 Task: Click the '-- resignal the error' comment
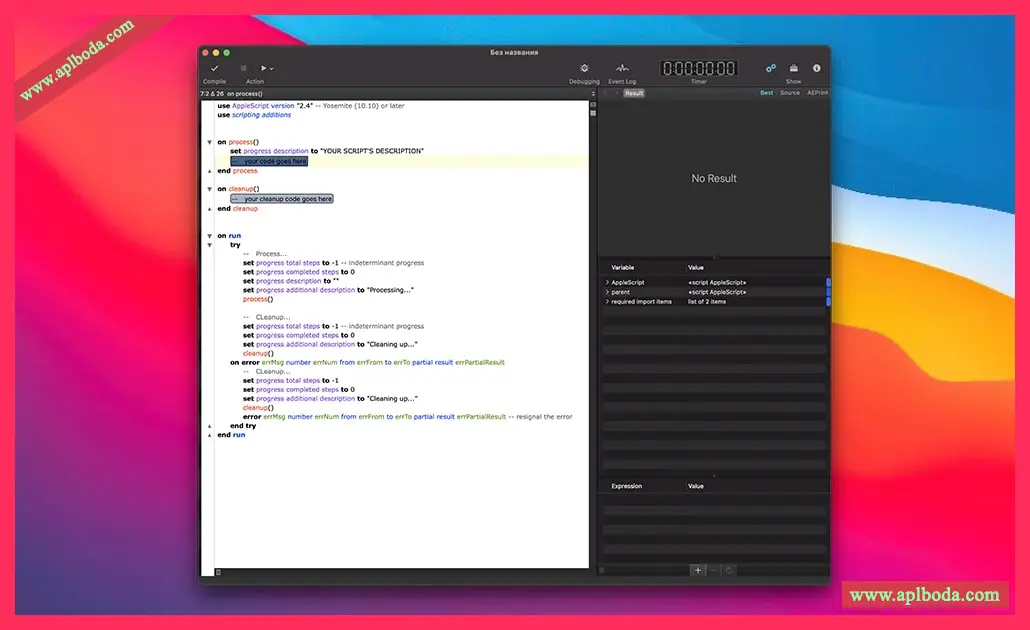point(540,416)
